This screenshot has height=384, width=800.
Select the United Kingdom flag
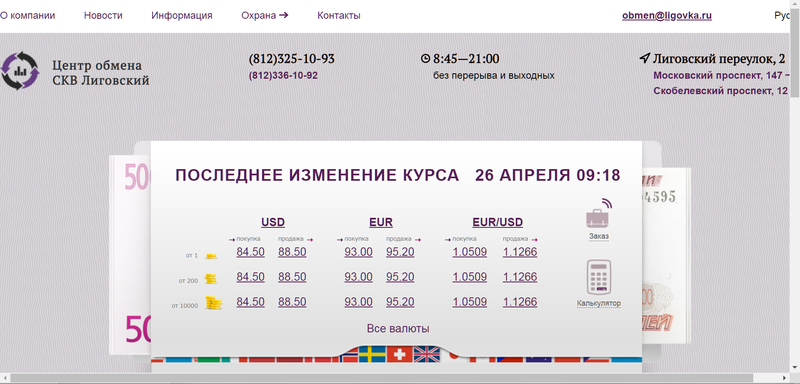coord(427,354)
